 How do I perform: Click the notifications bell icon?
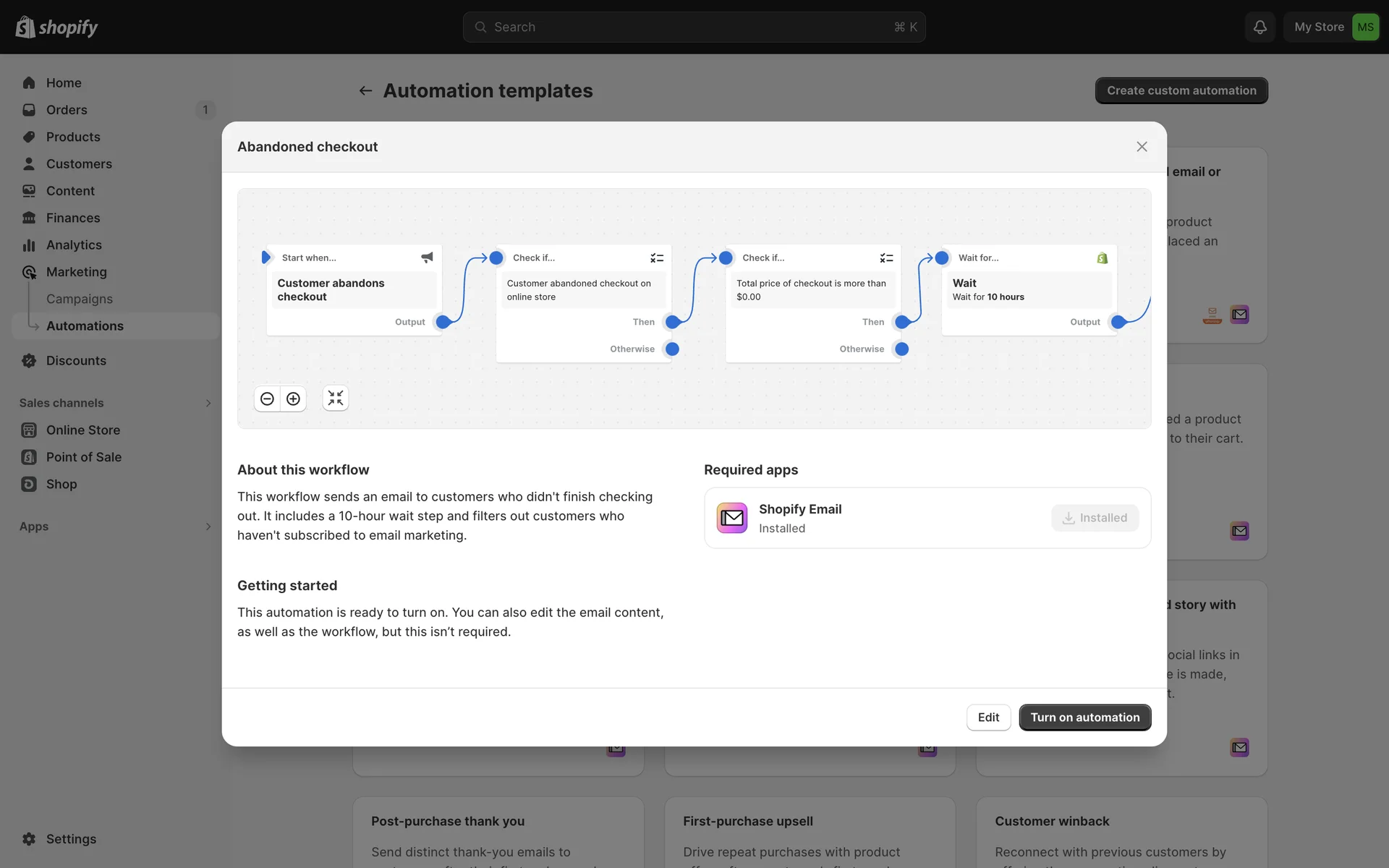[1260, 27]
